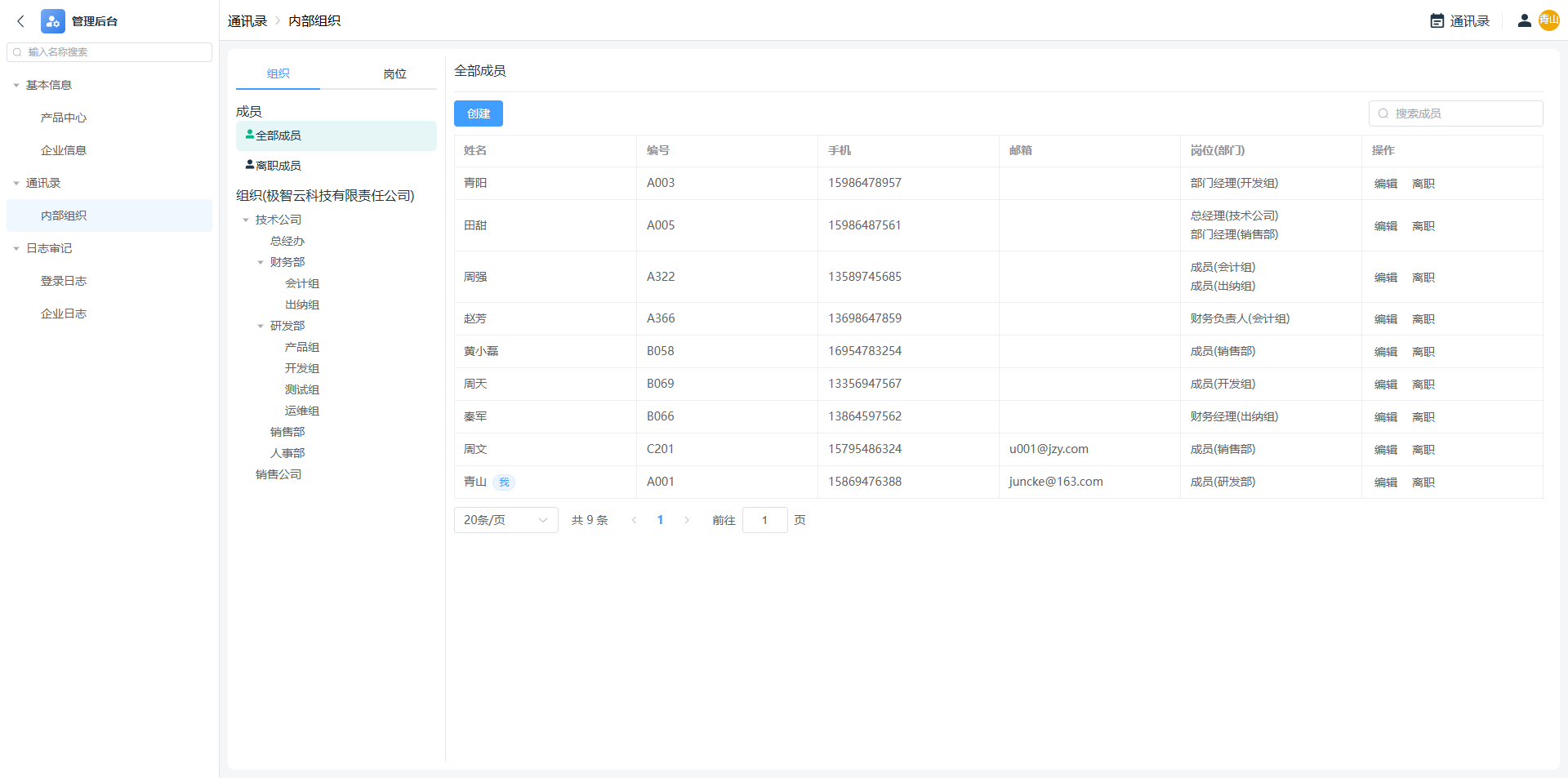
Task: Focus the 前往 page number input
Action: click(x=764, y=520)
